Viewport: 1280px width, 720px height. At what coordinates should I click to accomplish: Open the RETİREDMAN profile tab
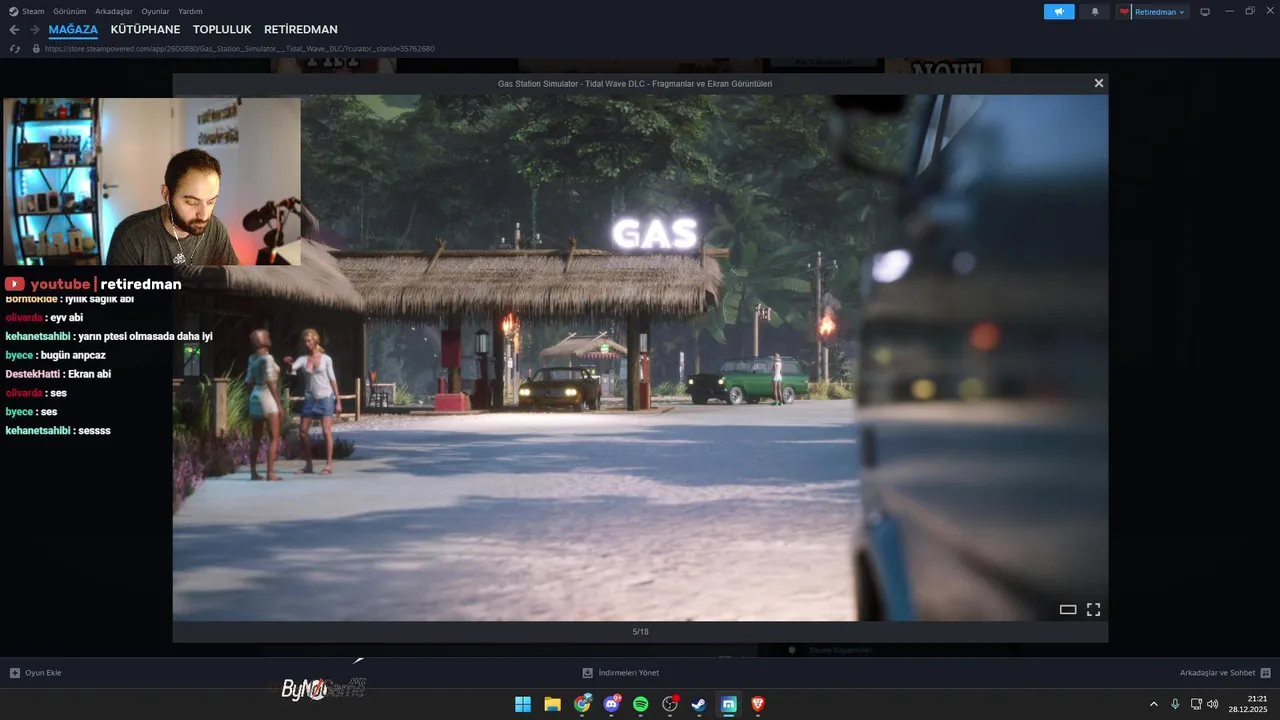(301, 30)
